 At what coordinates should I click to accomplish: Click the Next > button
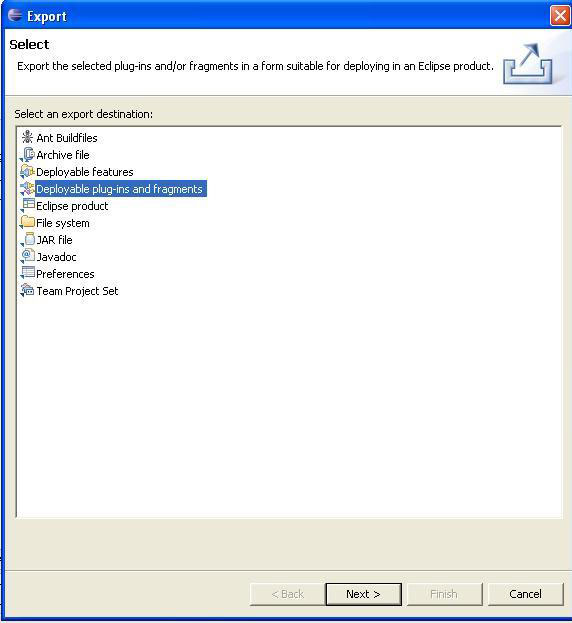pos(363,594)
